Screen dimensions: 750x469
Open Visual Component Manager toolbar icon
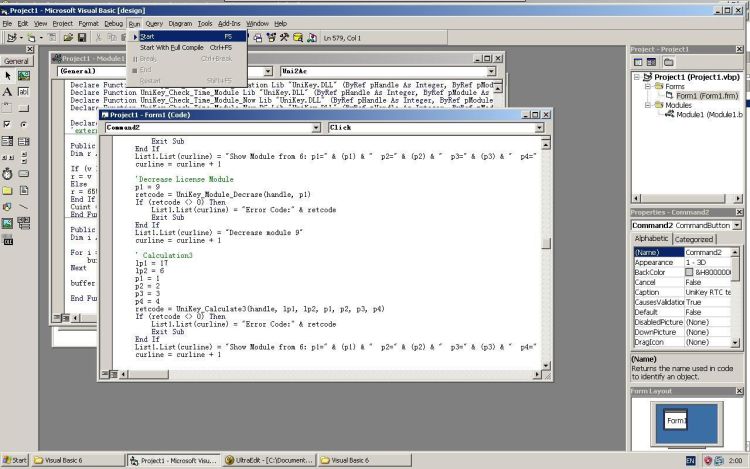point(312,37)
